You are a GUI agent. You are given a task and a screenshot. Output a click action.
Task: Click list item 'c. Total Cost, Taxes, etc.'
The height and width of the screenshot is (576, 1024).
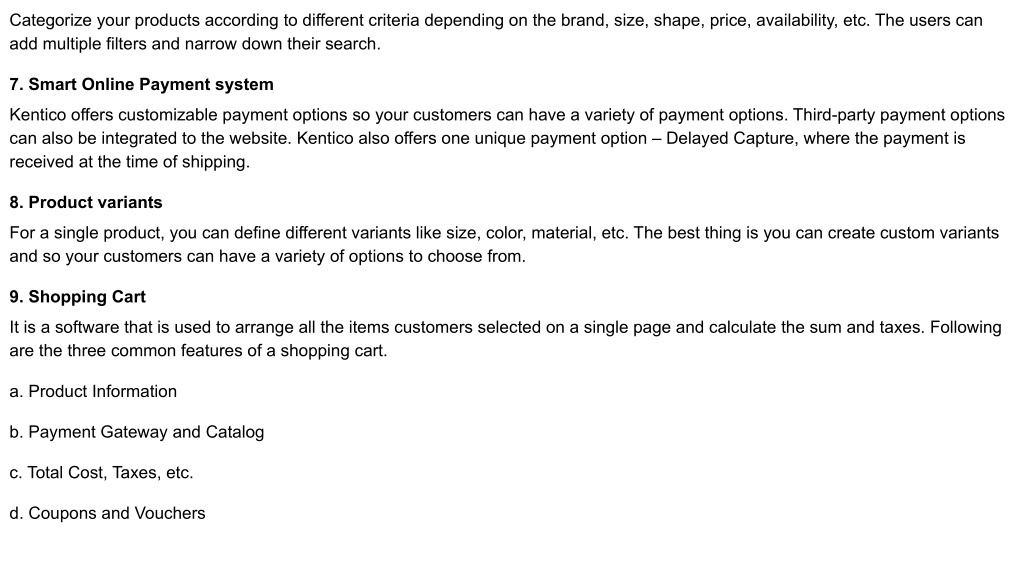pos(101,473)
